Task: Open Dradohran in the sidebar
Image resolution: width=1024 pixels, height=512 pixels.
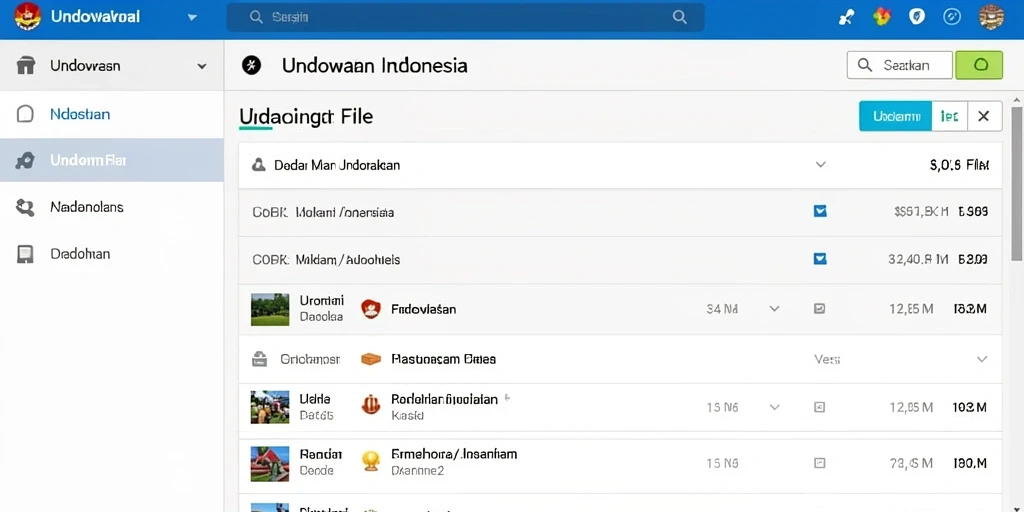Action: 80,253
